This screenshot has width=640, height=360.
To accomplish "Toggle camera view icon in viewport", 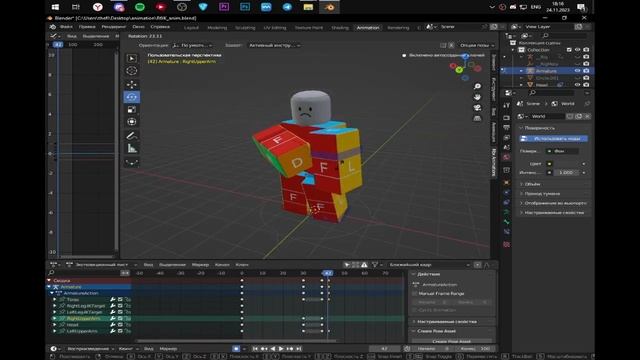I will click(x=477, y=108).
